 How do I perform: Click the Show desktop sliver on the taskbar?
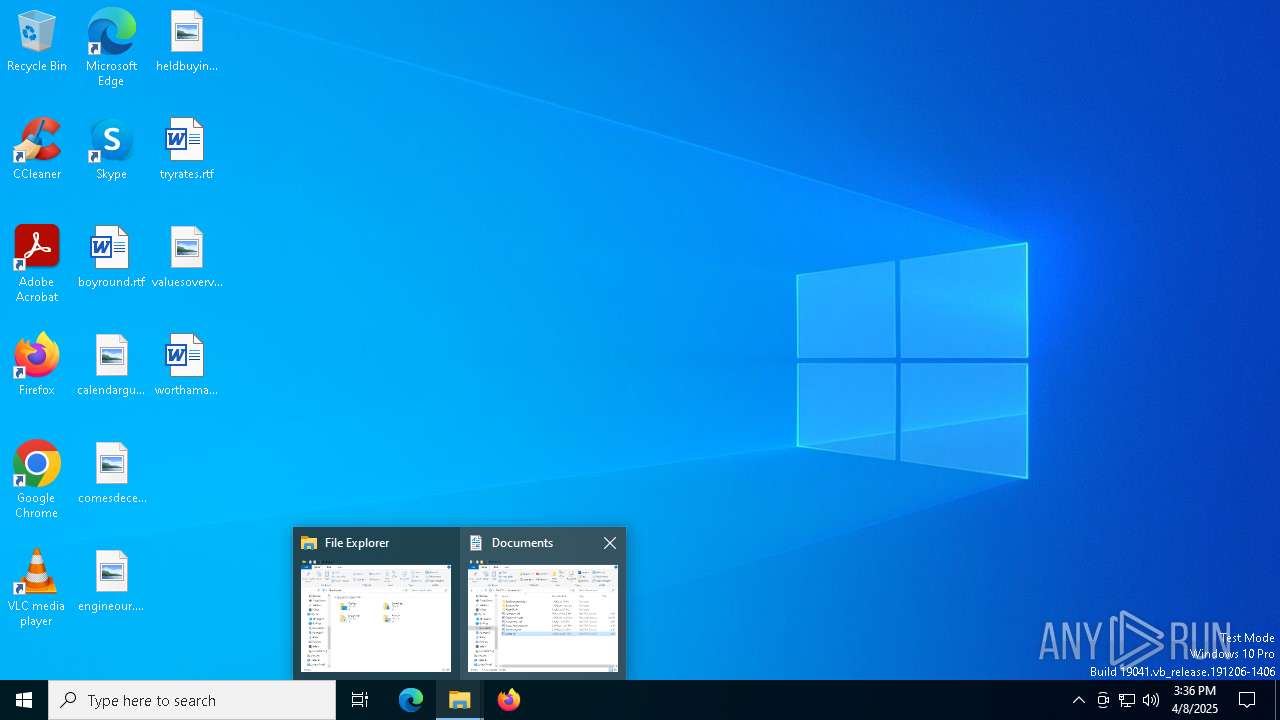1277,700
